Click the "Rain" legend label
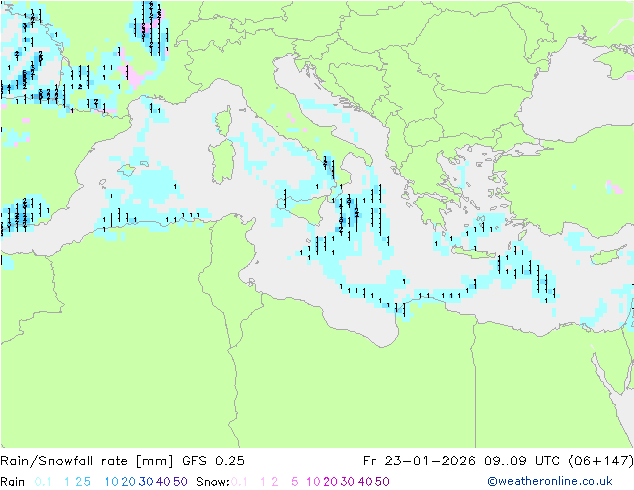This screenshot has height=490, width=634. pos(13,482)
